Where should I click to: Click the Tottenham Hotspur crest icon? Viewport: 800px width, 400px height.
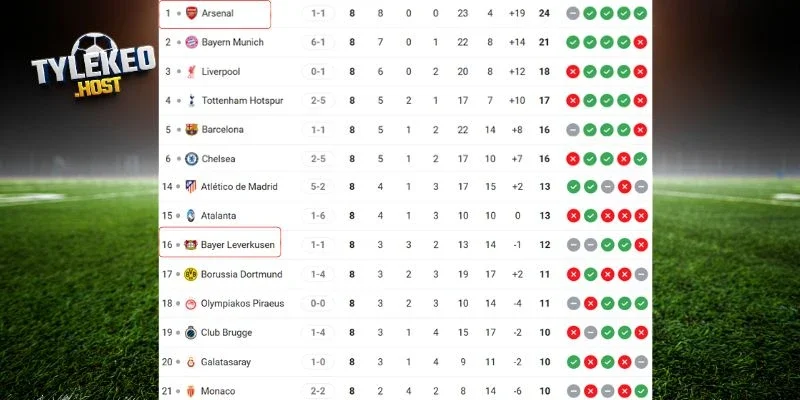click(192, 101)
